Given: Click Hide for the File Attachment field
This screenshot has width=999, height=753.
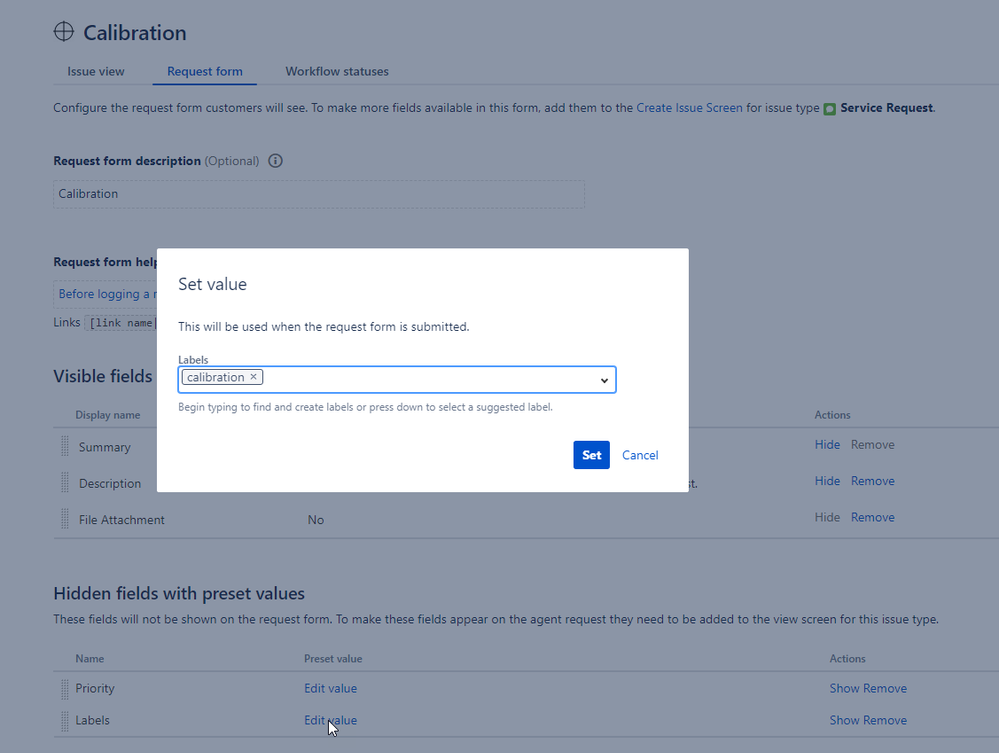Looking at the screenshot, I should 827,517.
